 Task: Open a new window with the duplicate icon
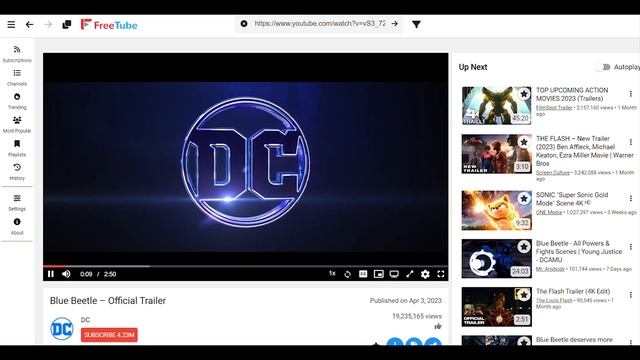click(x=67, y=24)
